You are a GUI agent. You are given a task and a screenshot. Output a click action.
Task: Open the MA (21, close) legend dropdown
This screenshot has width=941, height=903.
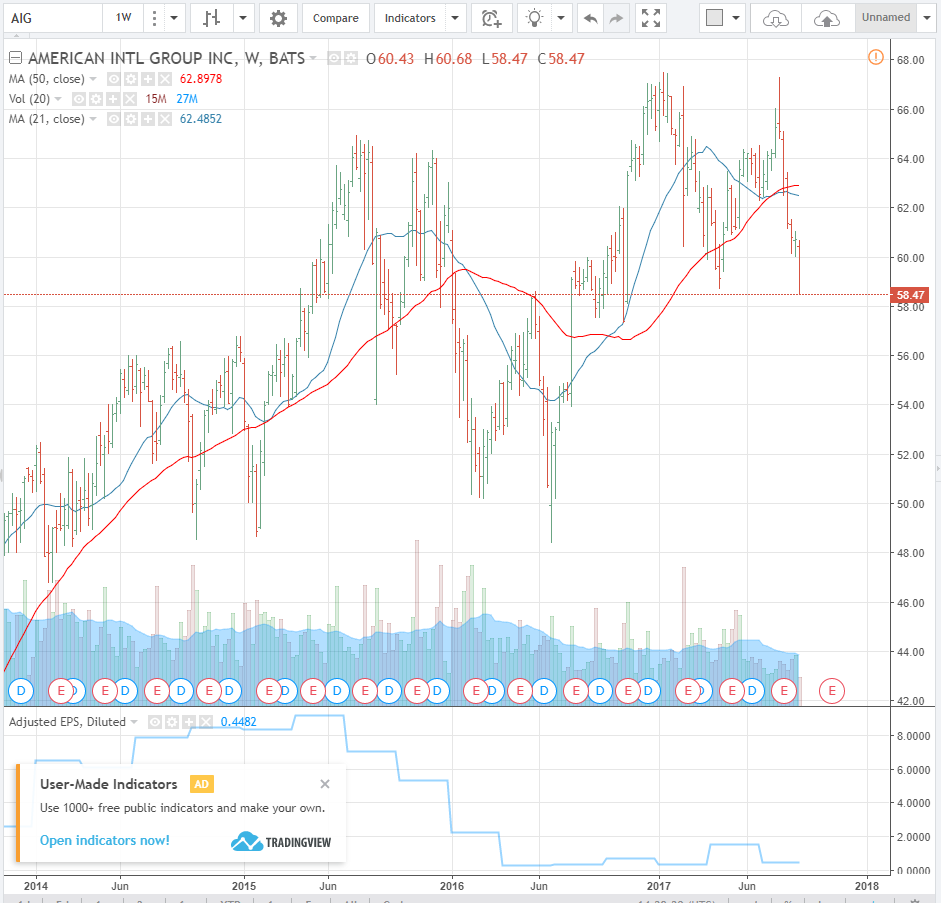click(93, 119)
